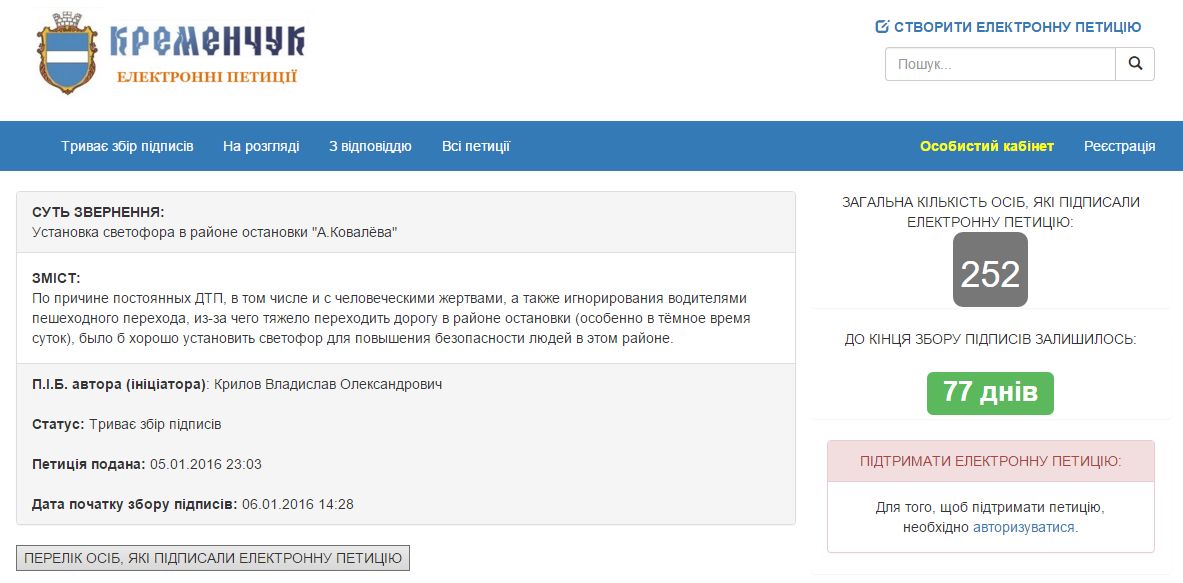Viewport: 1183px width, 583px height.
Task: Click Підтримати електронну петицію panel header
Action: 990,461
